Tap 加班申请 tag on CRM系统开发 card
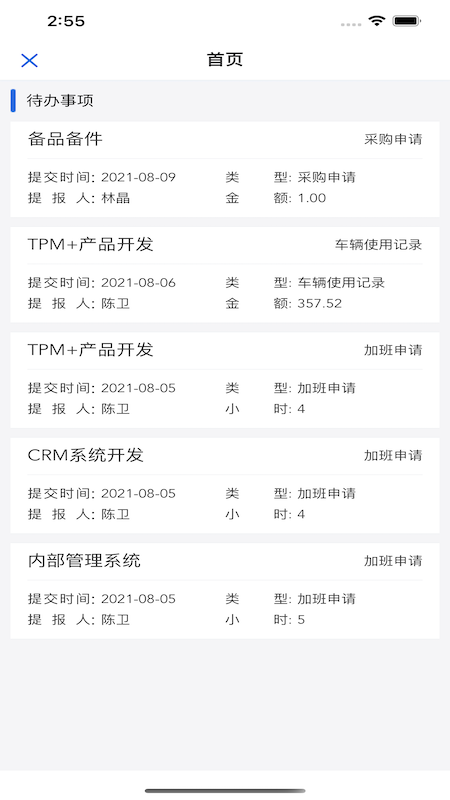 pos(393,455)
